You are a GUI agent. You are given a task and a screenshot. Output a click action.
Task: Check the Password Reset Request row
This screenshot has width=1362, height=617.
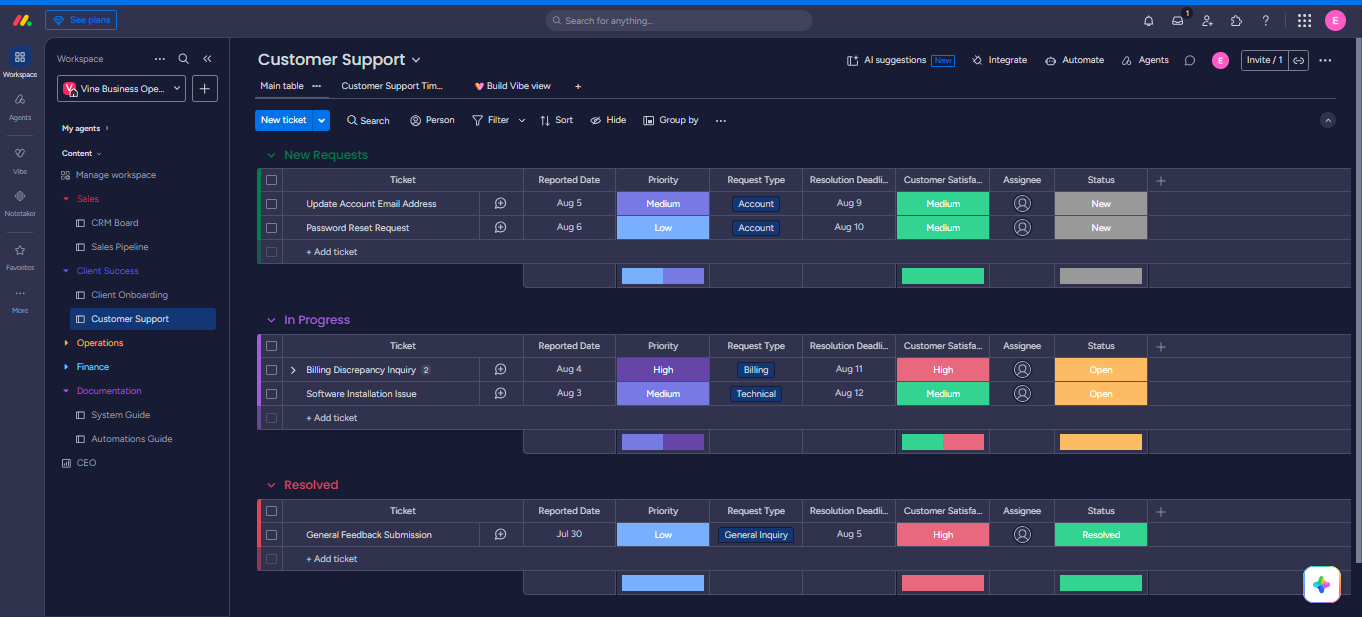click(x=271, y=228)
